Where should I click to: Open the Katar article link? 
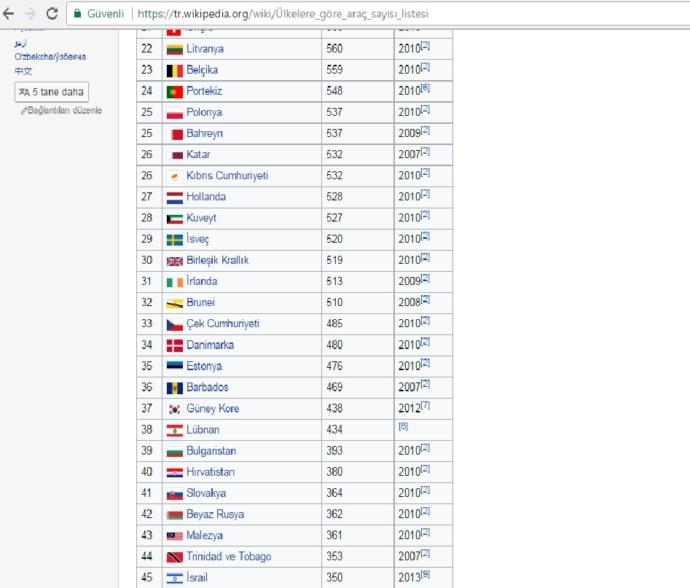[x=198, y=154]
